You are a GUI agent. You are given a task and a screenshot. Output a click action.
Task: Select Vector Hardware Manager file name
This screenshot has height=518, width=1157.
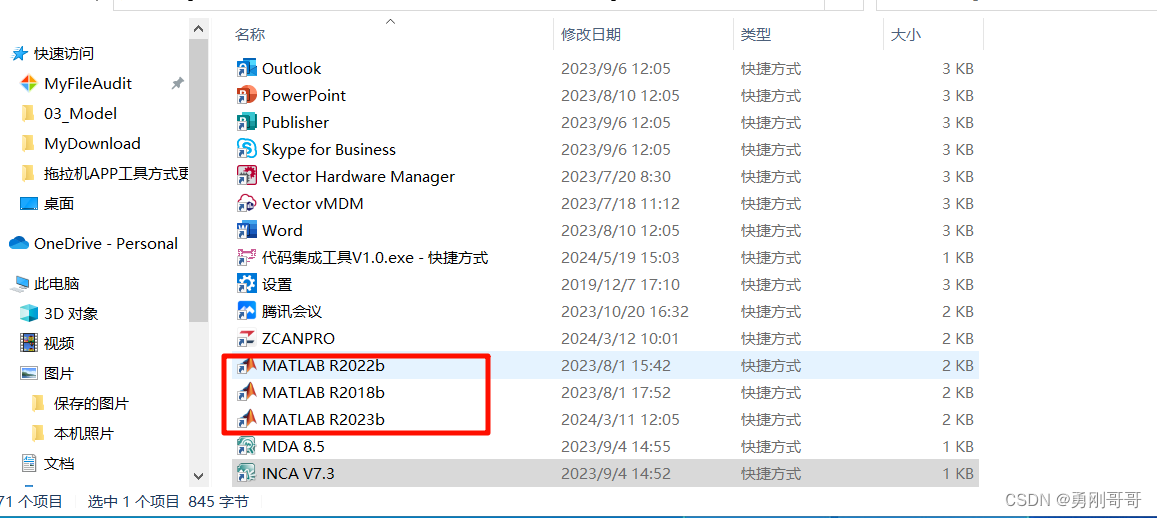click(x=359, y=176)
